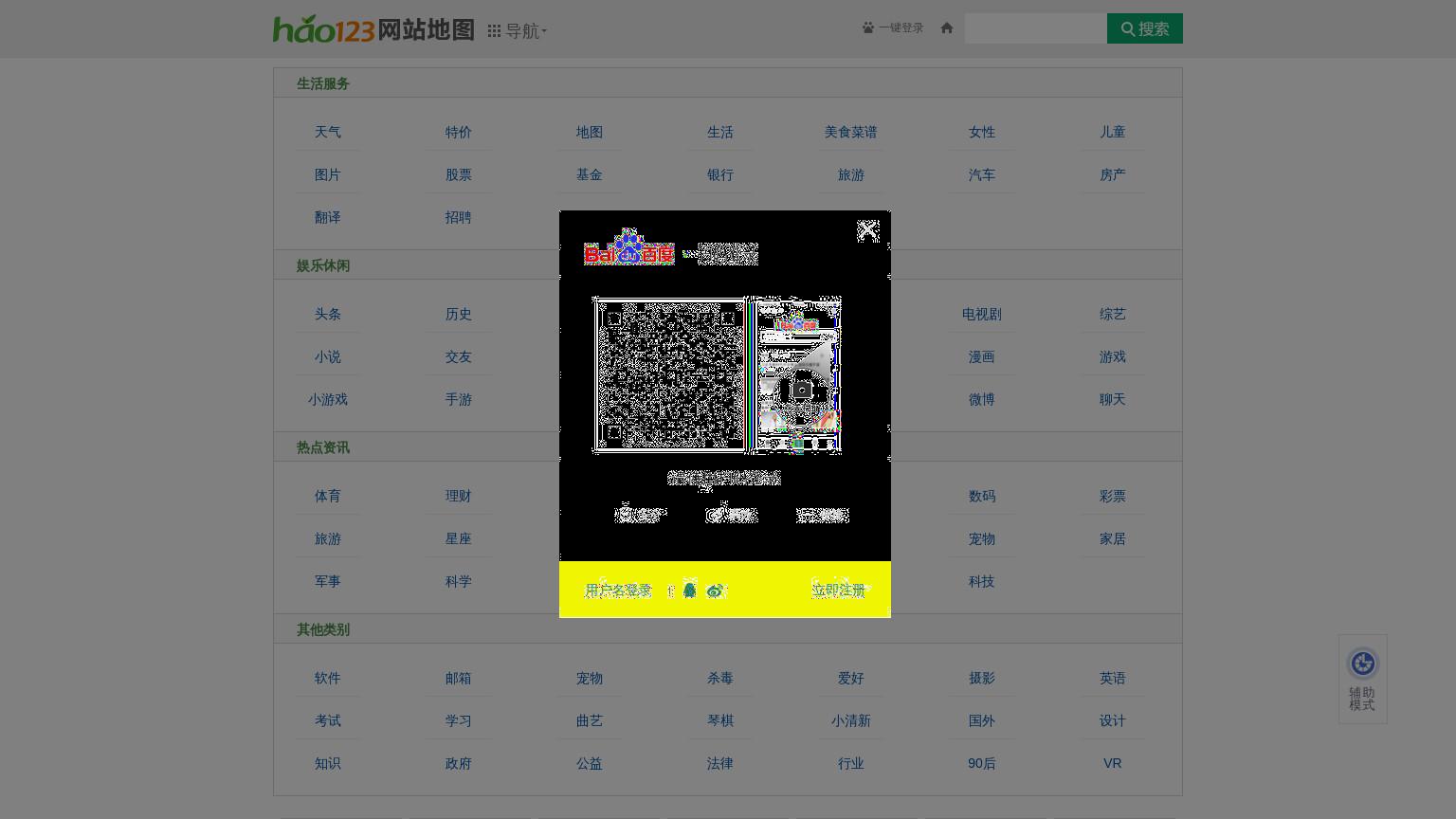1456x819 pixels.
Task: Open the VR link
Action: [1113, 764]
